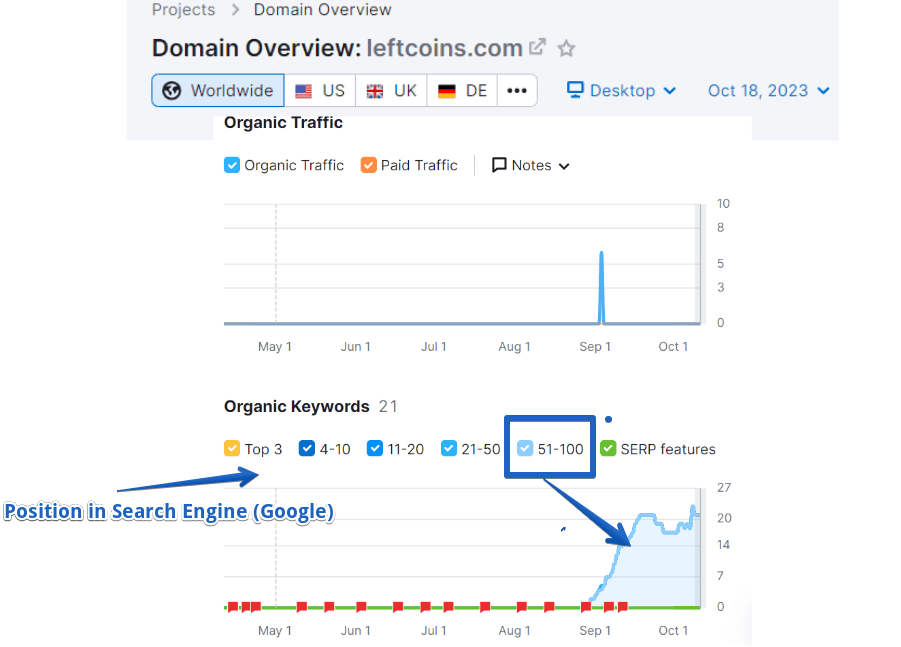Click the US flag icon

point(303,91)
